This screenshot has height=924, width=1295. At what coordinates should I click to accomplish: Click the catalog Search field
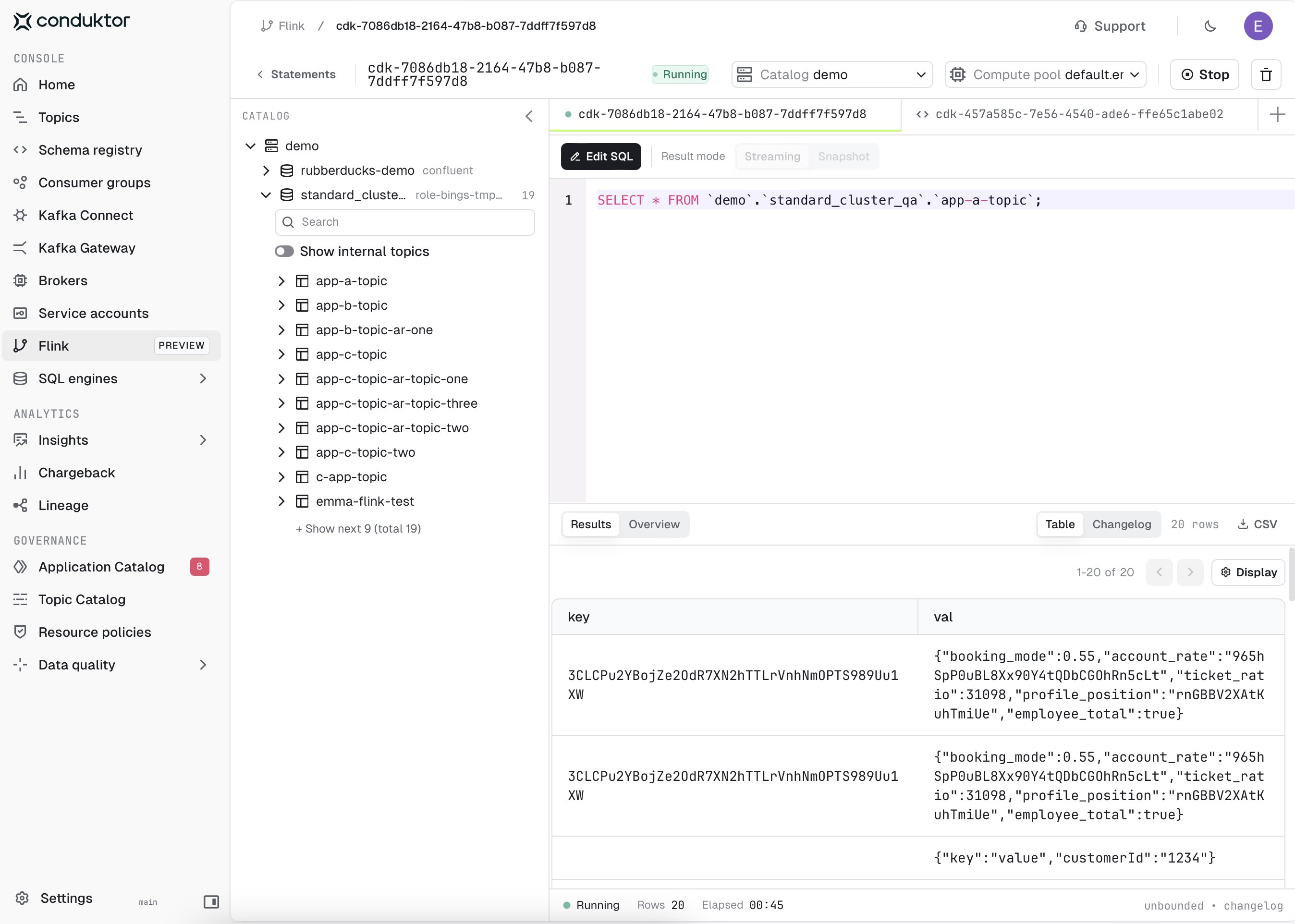tap(404, 222)
